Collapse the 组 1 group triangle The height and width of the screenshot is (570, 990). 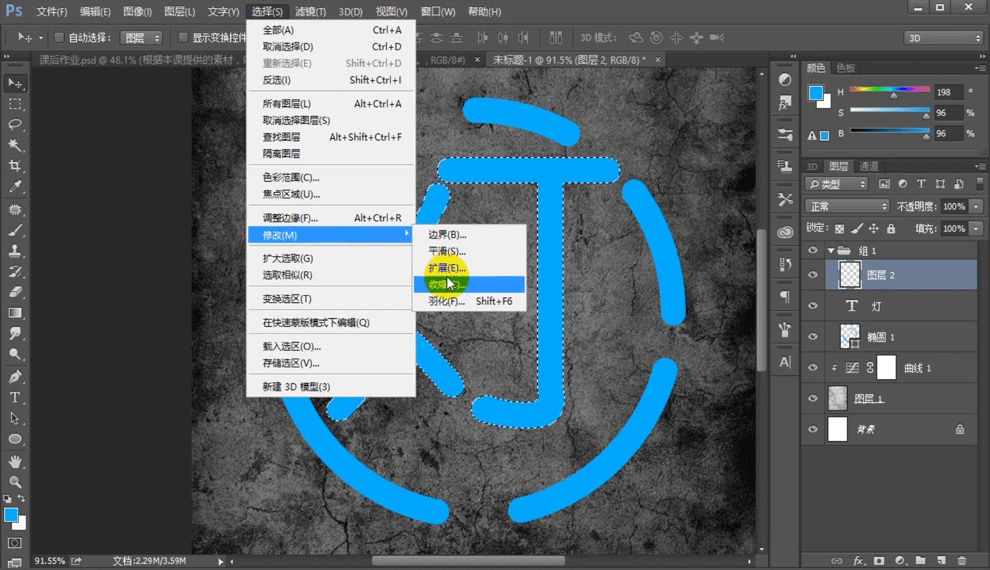[x=831, y=251]
